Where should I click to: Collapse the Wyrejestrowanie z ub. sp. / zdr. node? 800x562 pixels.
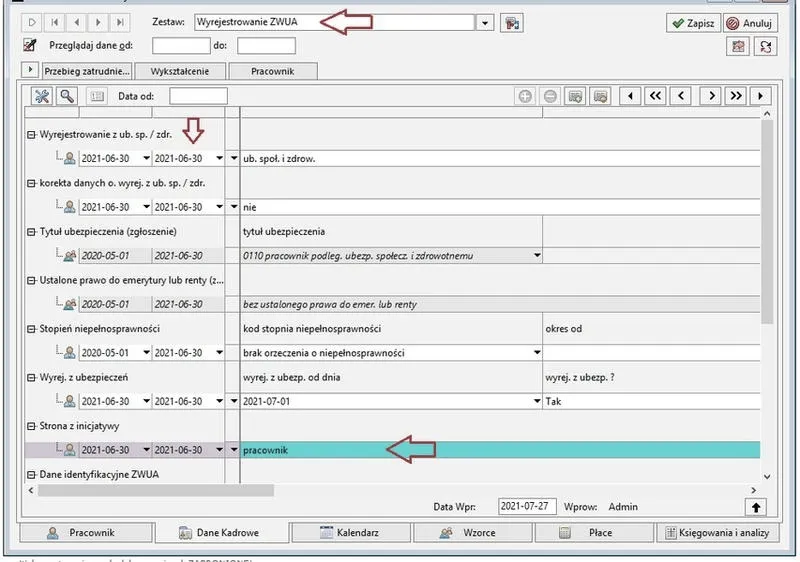[32, 135]
